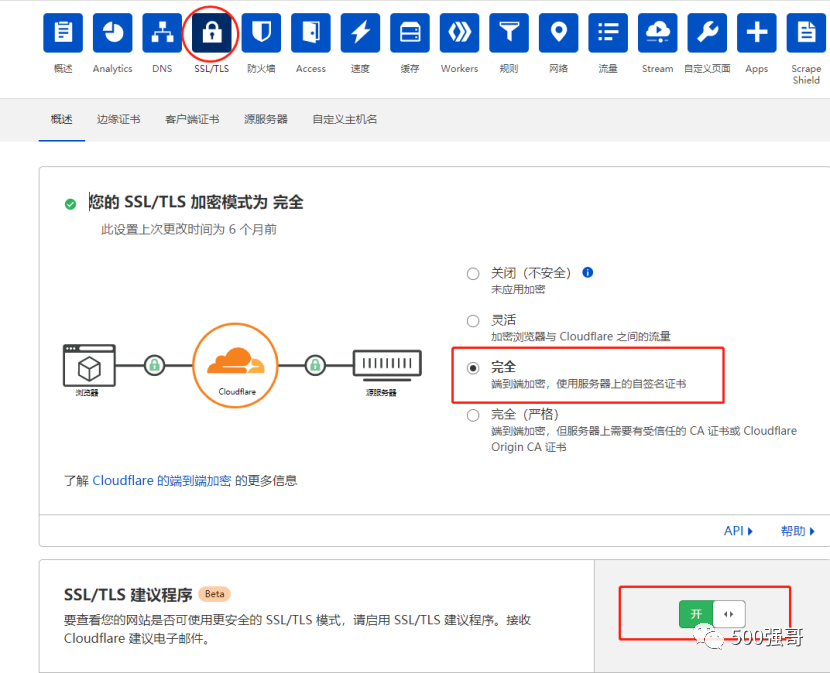Click the Beta badge next to 建议程序

214,594
